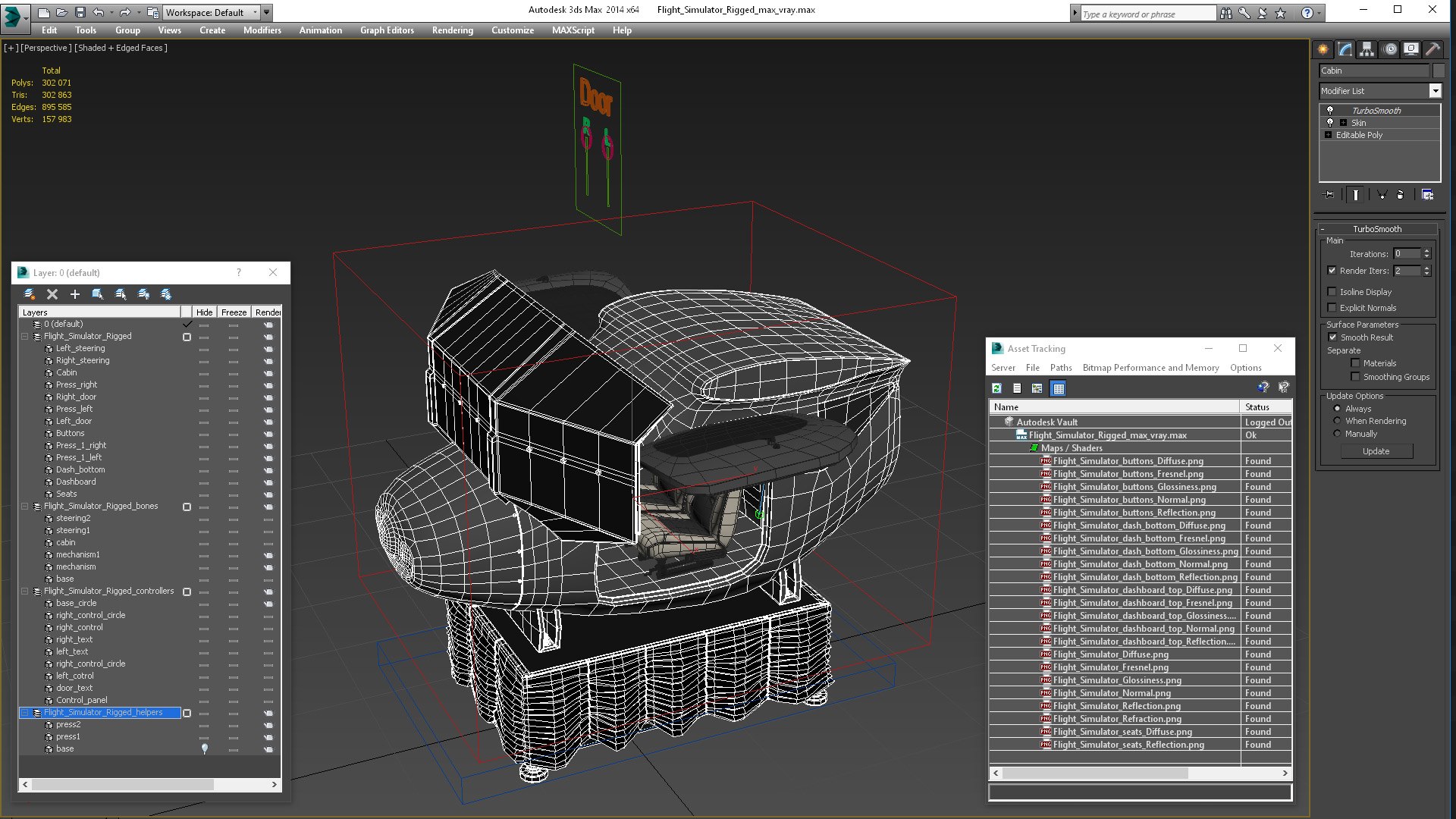Click Select Highlighted Objects and Layers icon
This screenshot has height=819, width=1456.
point(97,294)
